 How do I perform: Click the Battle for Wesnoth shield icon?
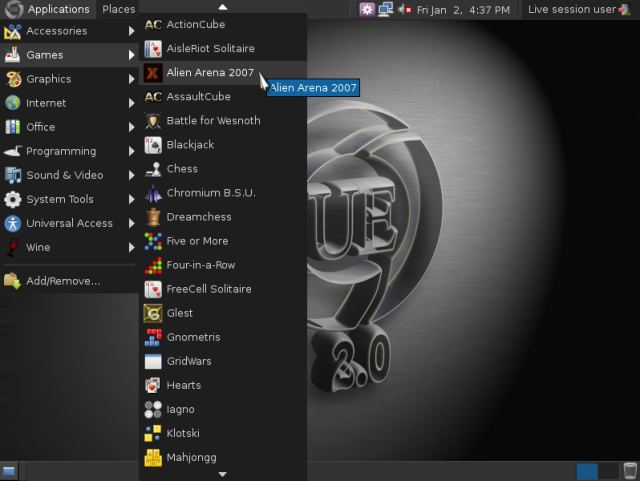[x=153, y=121]
